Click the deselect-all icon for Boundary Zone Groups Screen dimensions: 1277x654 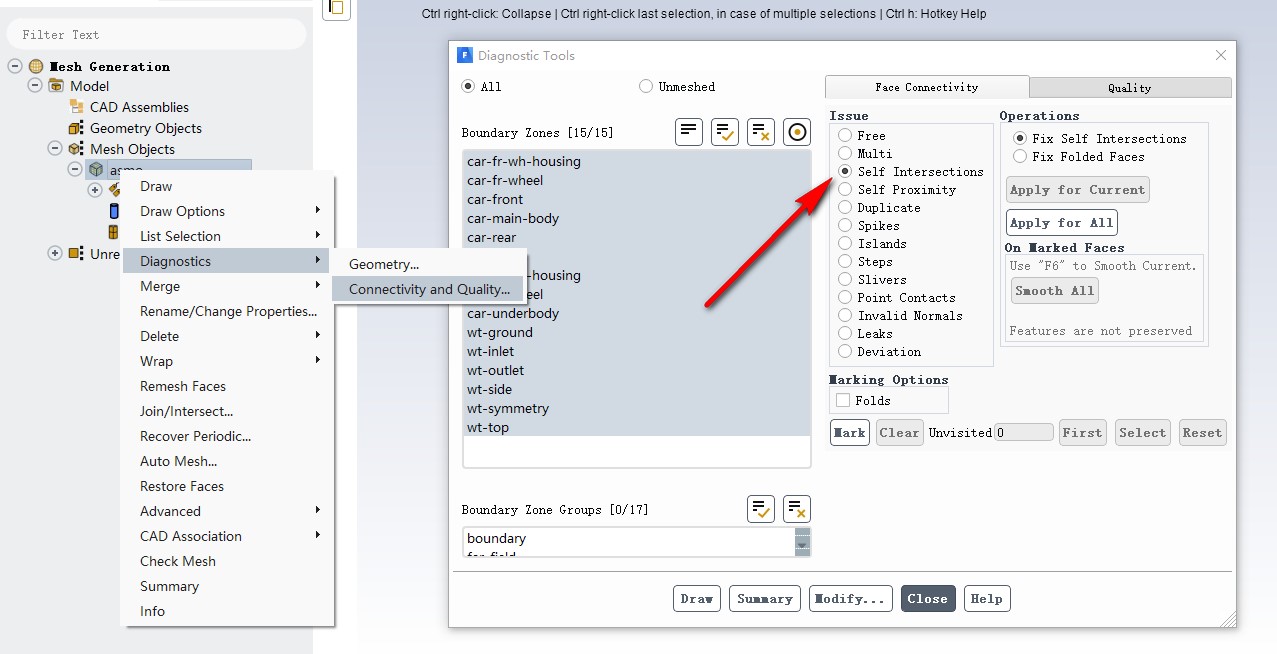797,508
